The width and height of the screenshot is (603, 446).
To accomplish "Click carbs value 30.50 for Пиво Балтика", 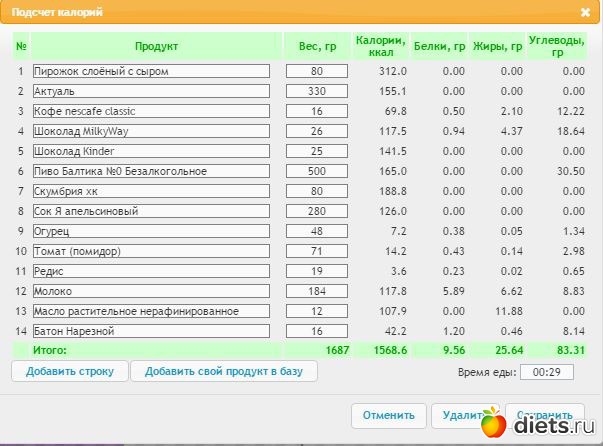I will [571, 171].
